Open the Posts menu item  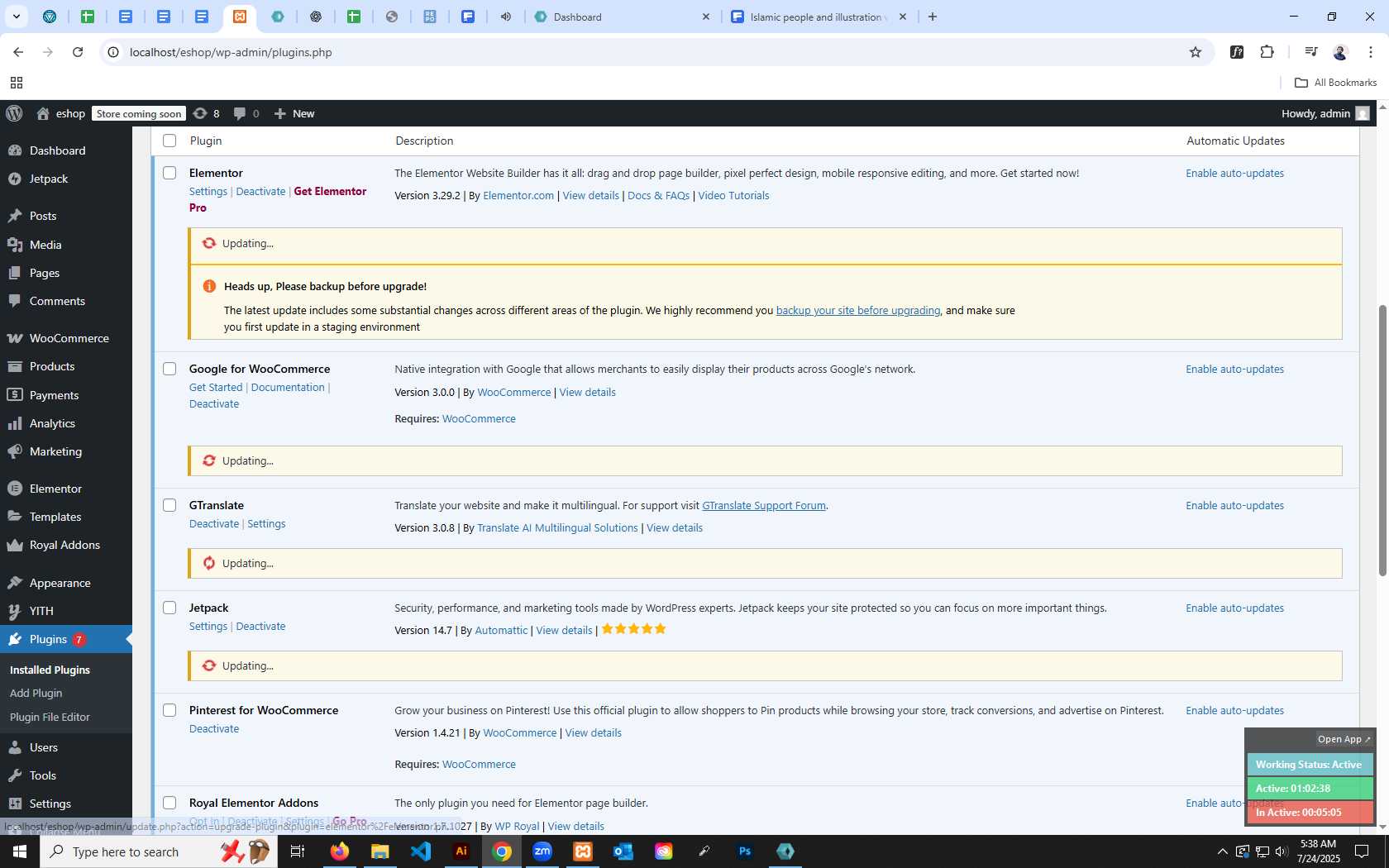[43, 216]
